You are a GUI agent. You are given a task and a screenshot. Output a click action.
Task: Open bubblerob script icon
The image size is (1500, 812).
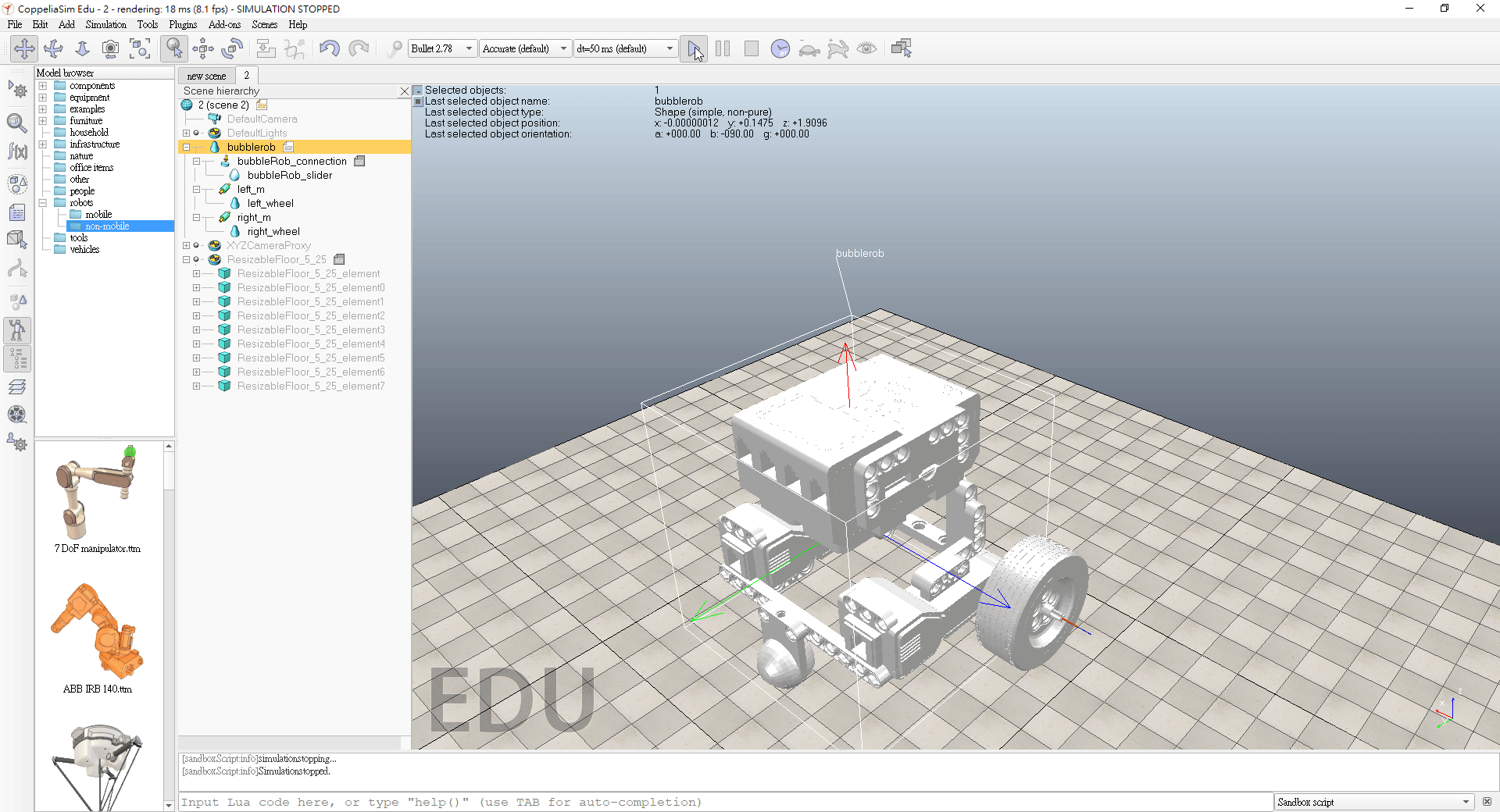288,147
